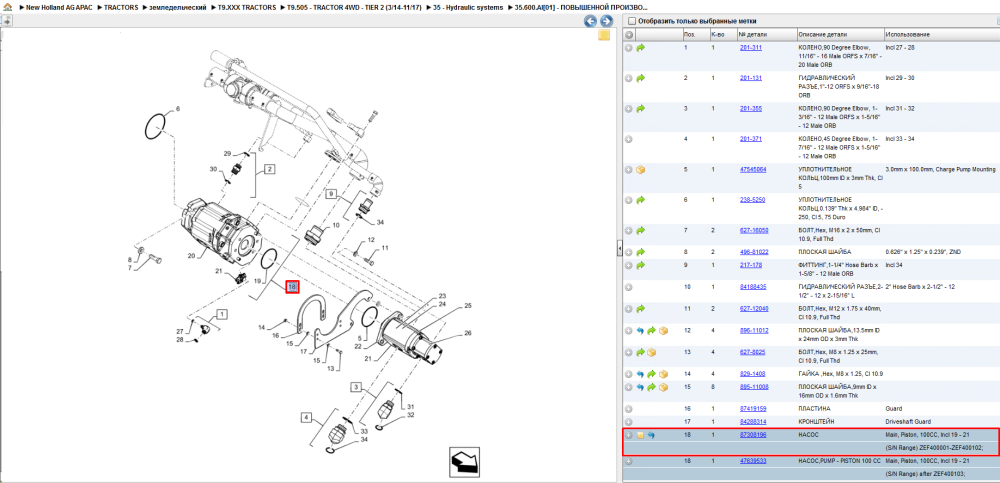Click yellow note icon for part 87308196
This screenshot has height=483, width=1000.
pyautogui.click(x=641, y=435)
